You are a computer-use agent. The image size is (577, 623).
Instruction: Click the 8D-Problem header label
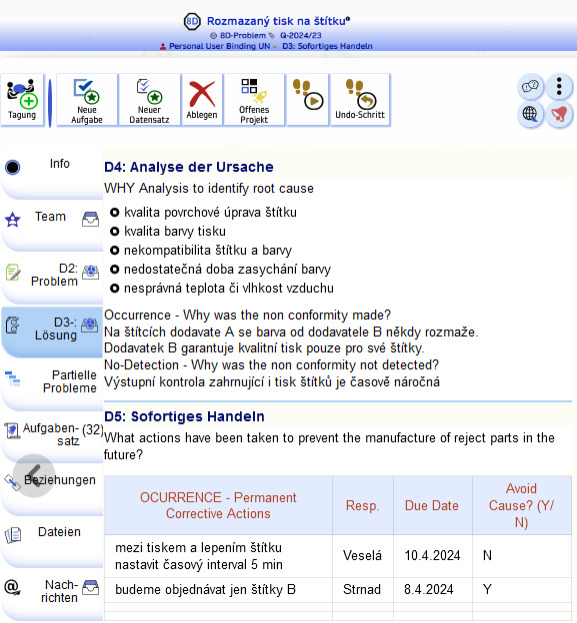point(243,35)
